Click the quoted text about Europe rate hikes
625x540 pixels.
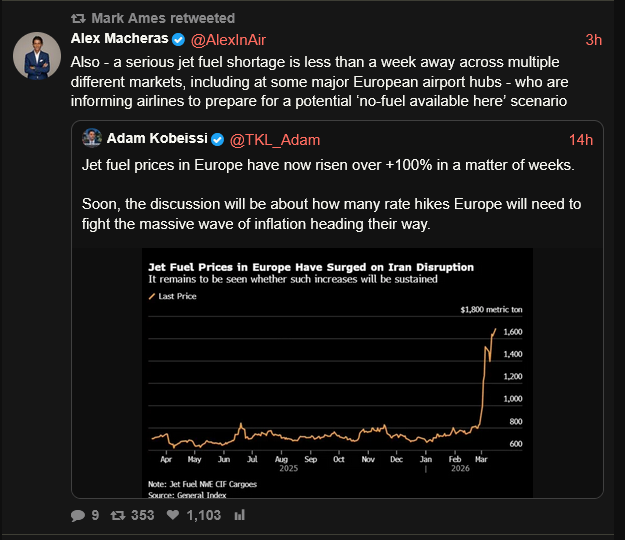tap(344, 214)
